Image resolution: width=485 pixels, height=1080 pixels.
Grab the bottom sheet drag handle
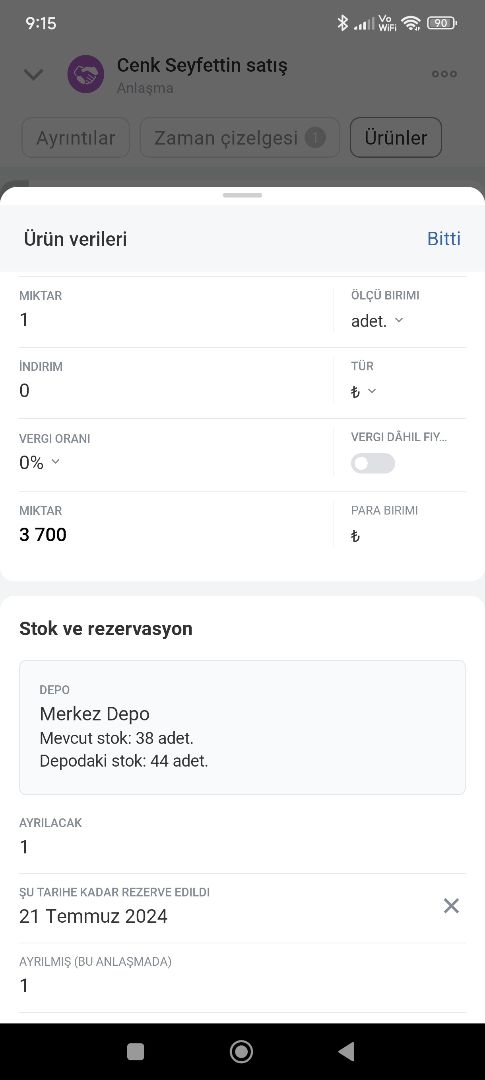pyautogui.click(x=242, y=195)
